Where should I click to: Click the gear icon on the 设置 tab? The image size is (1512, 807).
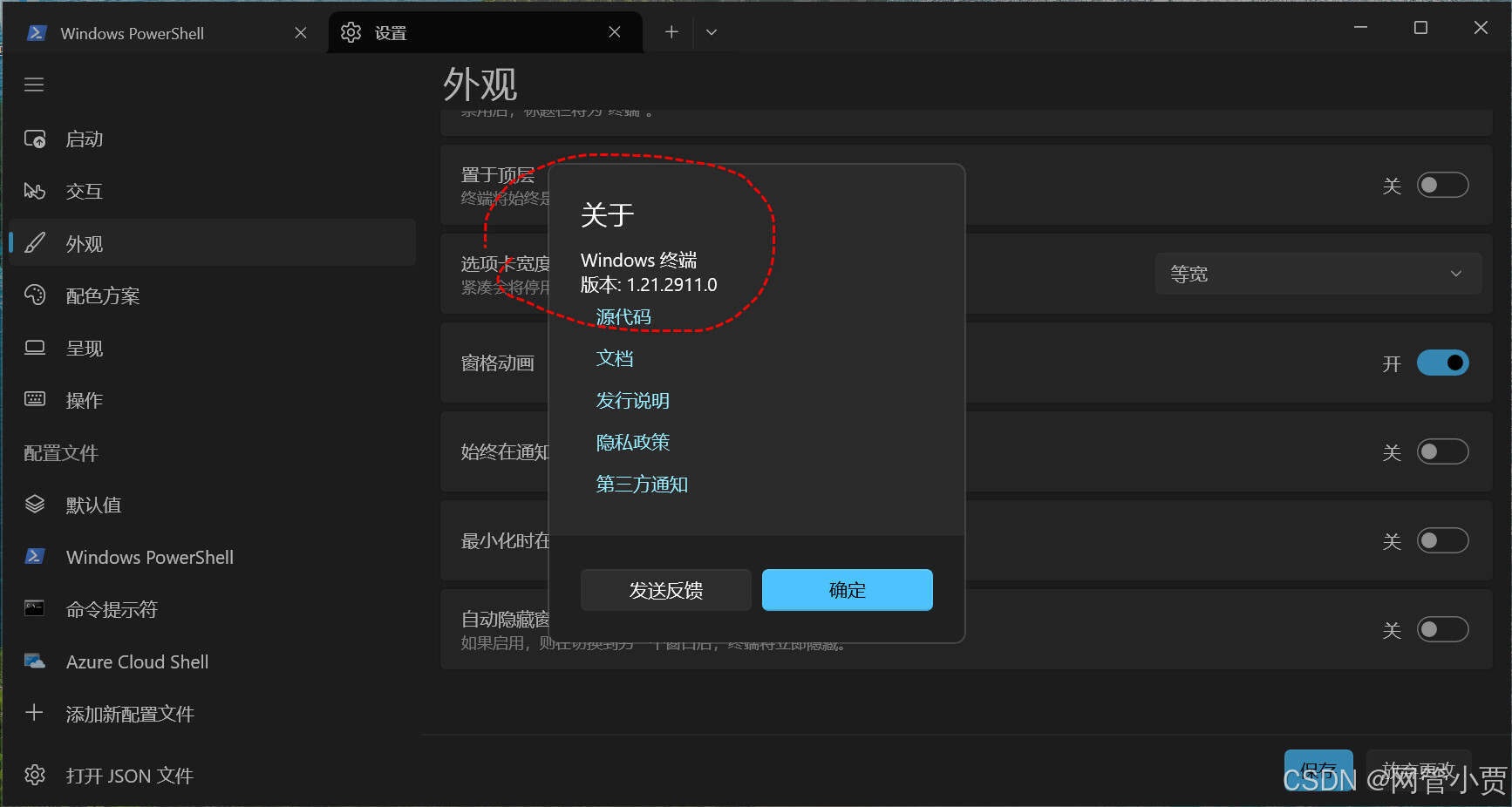[351, 32]
